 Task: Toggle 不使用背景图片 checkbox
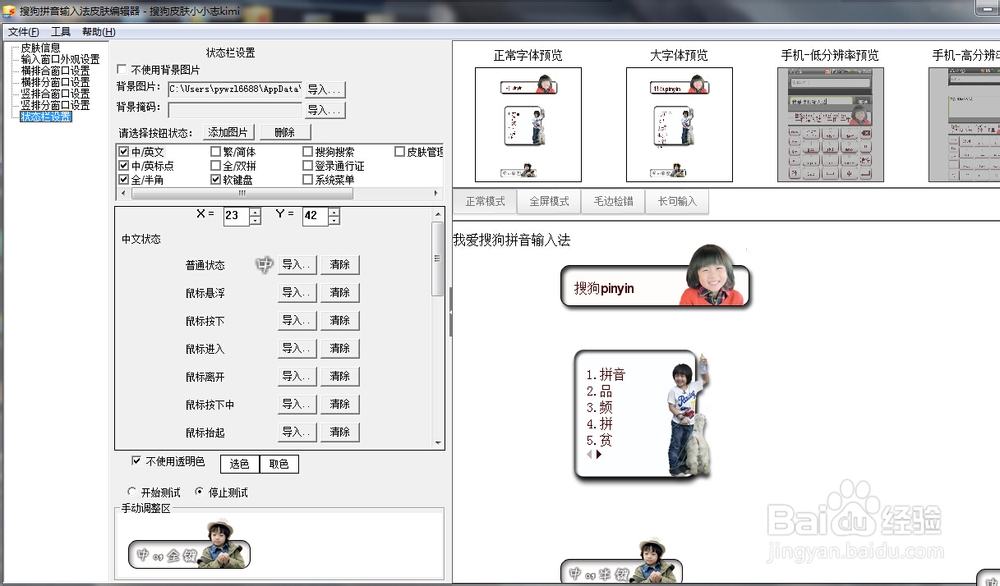click(122, 69)
